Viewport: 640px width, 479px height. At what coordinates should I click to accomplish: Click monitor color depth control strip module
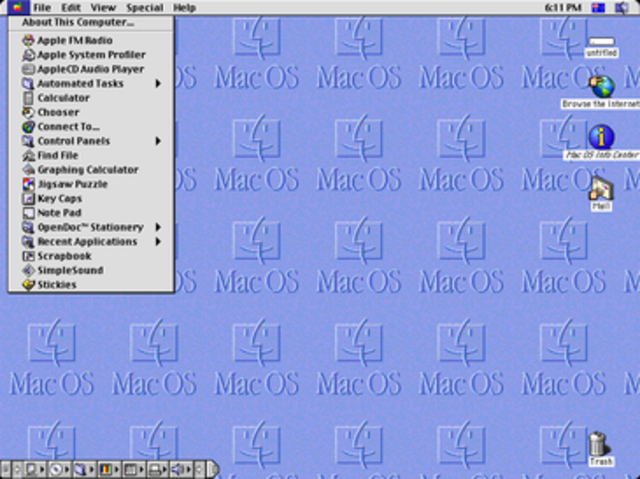[x=109, y=469]
